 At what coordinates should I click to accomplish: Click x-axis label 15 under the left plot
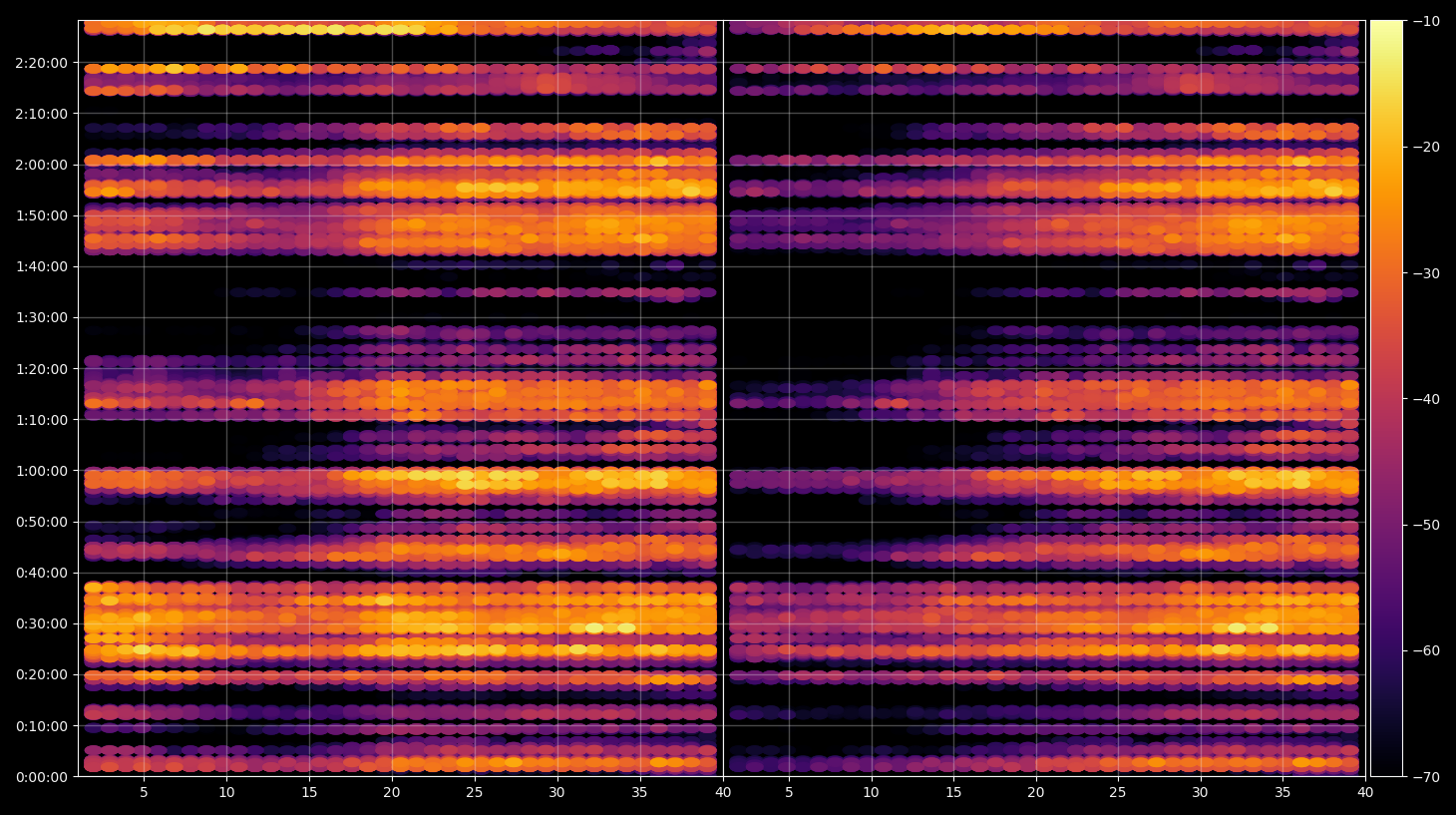309,793
